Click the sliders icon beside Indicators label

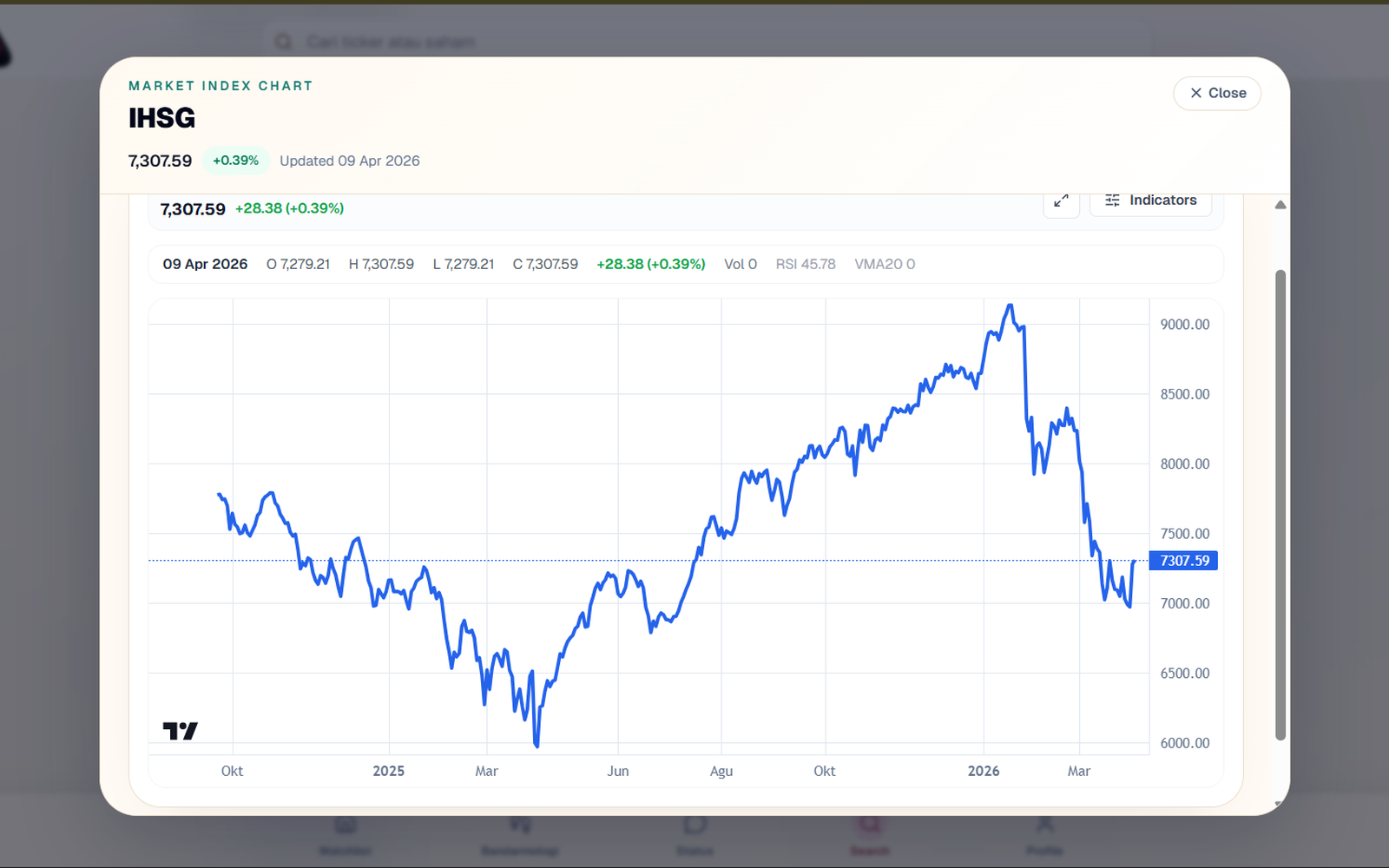[x=1112, y=201]
